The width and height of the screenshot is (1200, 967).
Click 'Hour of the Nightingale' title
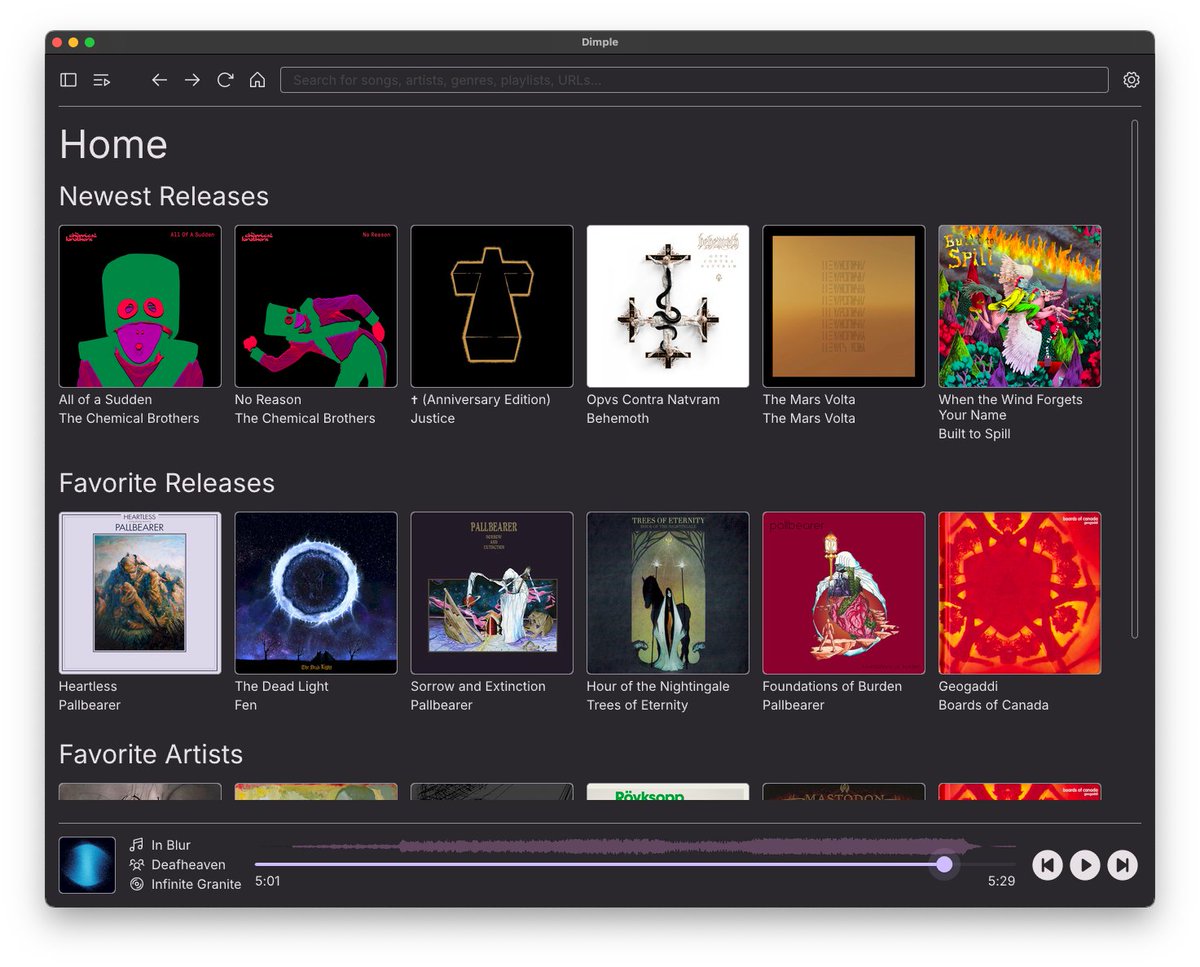point(658,686)
